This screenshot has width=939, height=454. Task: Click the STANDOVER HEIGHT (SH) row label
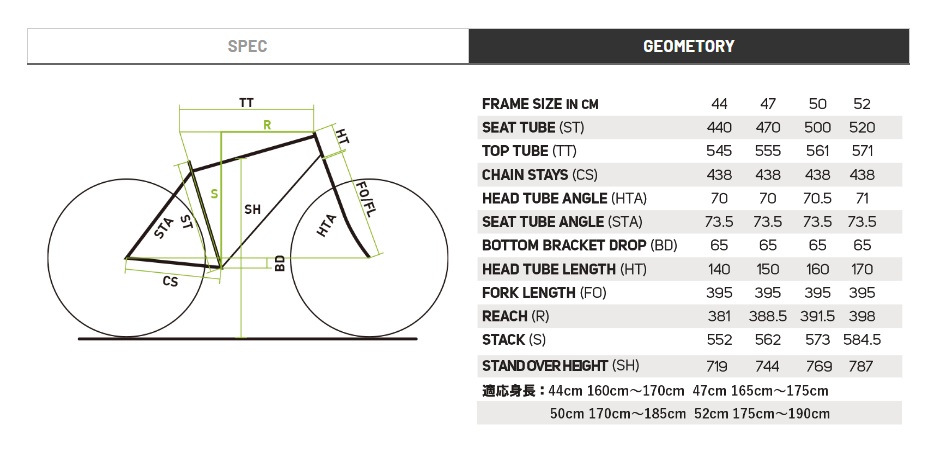[x=561, y=365]
